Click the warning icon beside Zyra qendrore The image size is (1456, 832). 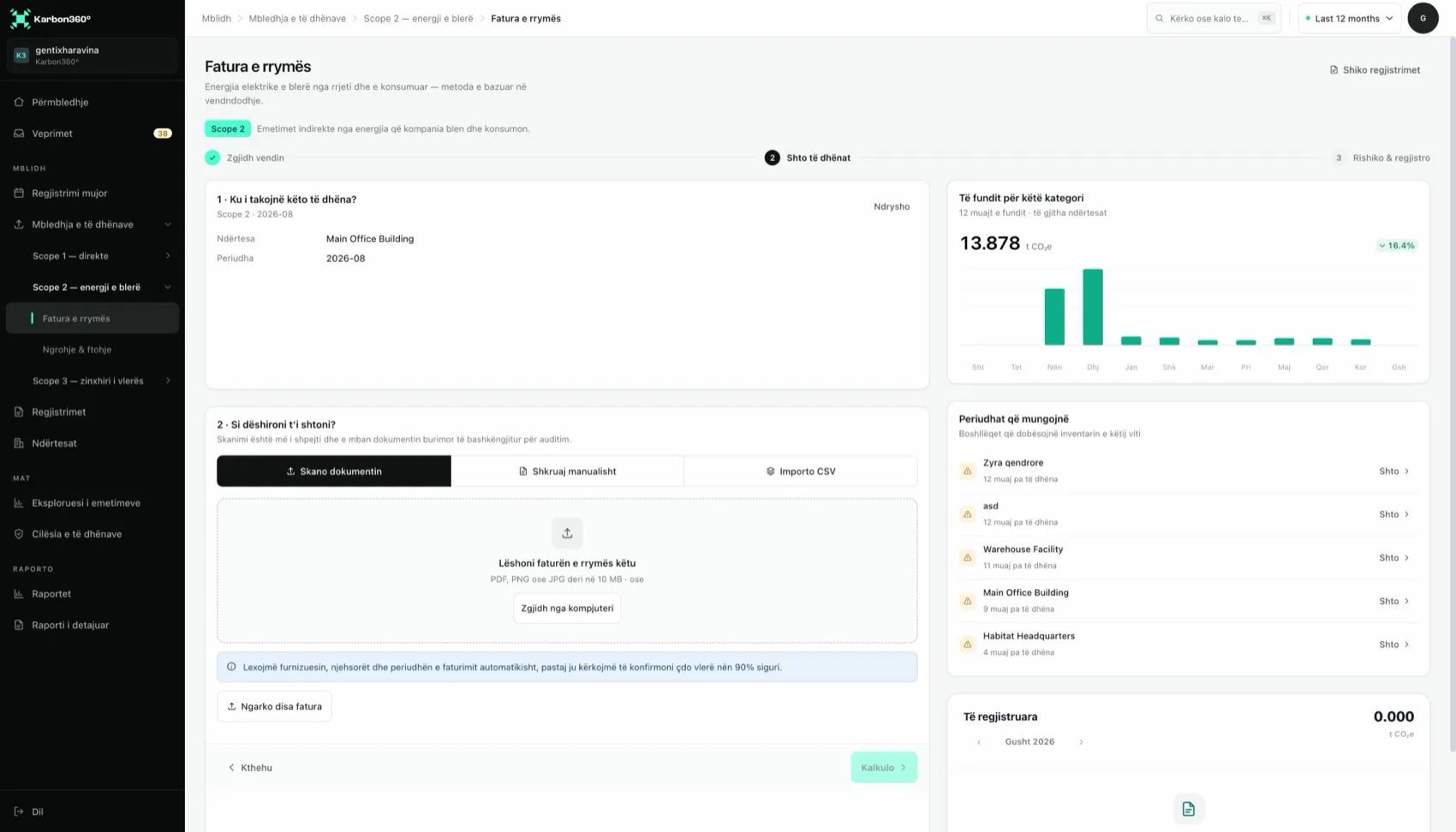pyautogui.click(x=967, y=471)
